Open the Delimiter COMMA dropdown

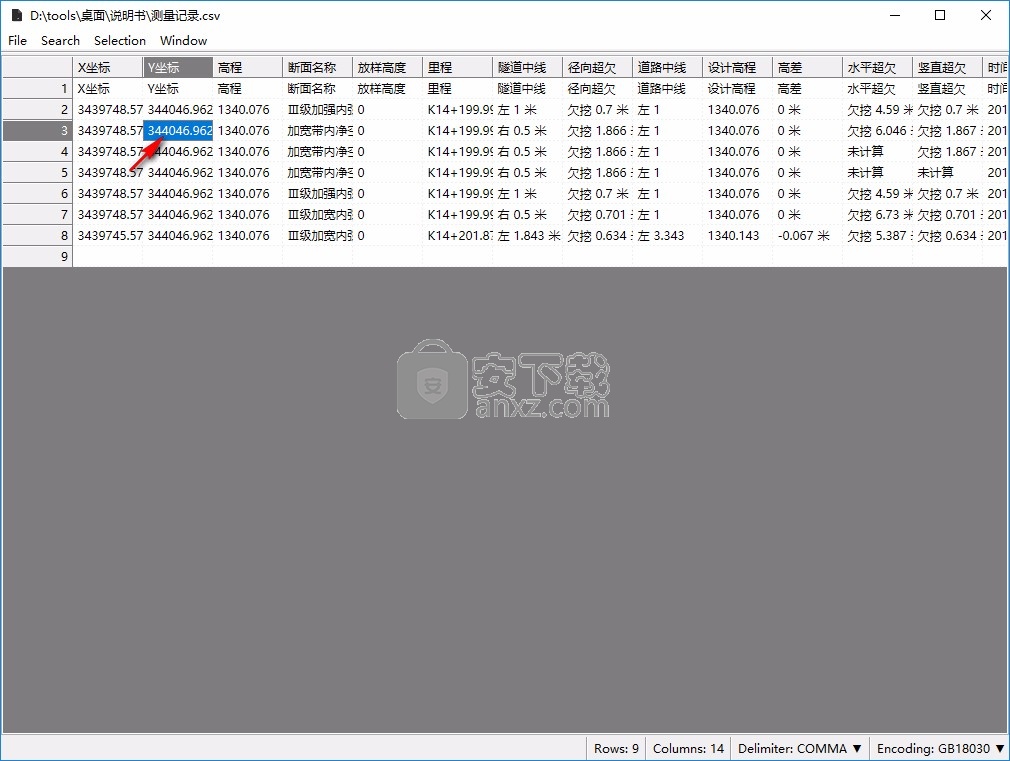(x=799, y=748)
